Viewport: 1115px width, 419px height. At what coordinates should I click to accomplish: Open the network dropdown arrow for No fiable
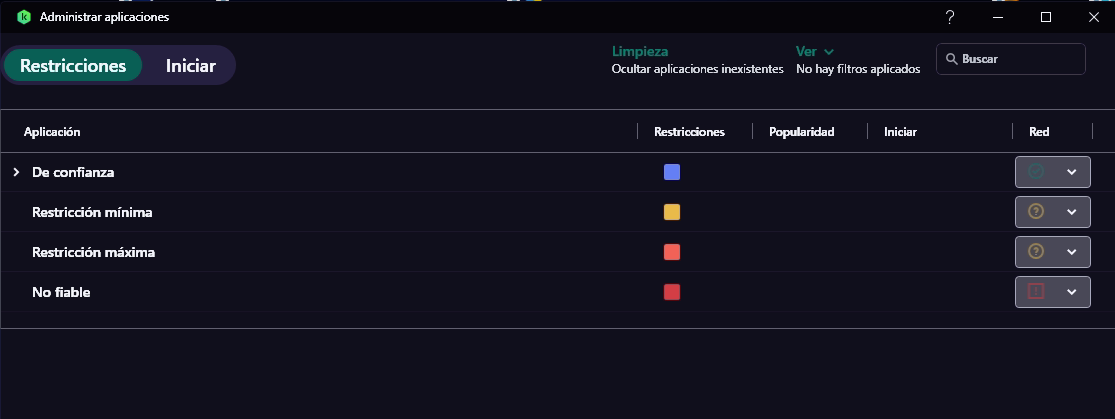click(1071, 292)
